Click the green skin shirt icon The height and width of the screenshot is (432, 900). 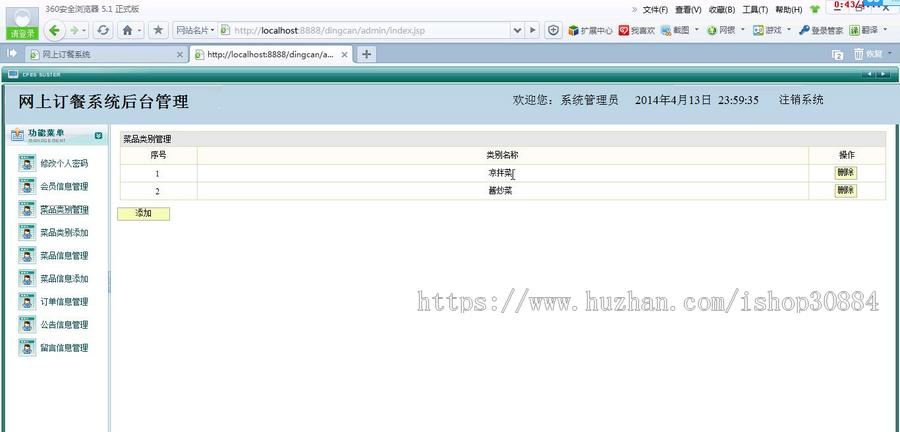tap(814, 10)
